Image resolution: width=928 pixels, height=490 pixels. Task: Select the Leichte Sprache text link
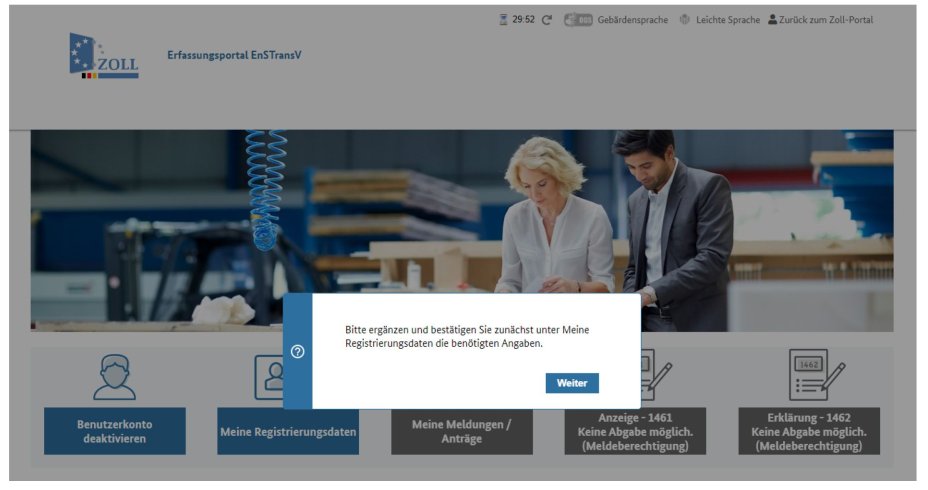(728, 20)
